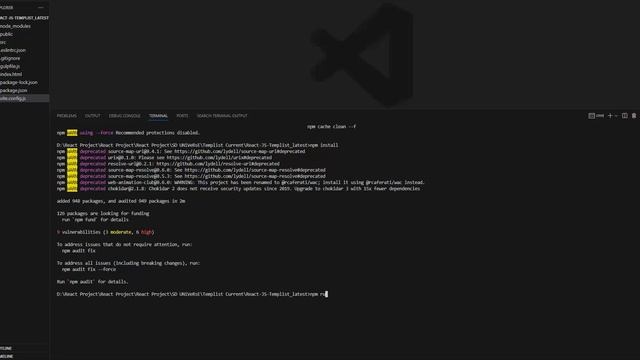This screenshot has height=360, width=640.
Task: Open the package.json file
Action: [x=14, y=91]
